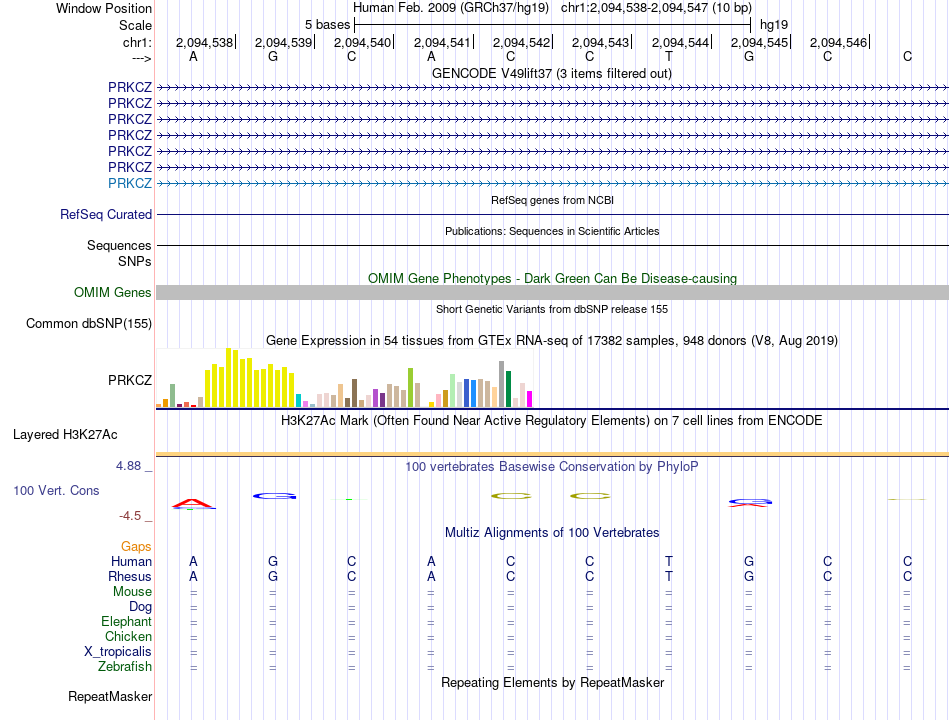Click the 5 bases scale label
950x720 pixels.
coord(327,25)
